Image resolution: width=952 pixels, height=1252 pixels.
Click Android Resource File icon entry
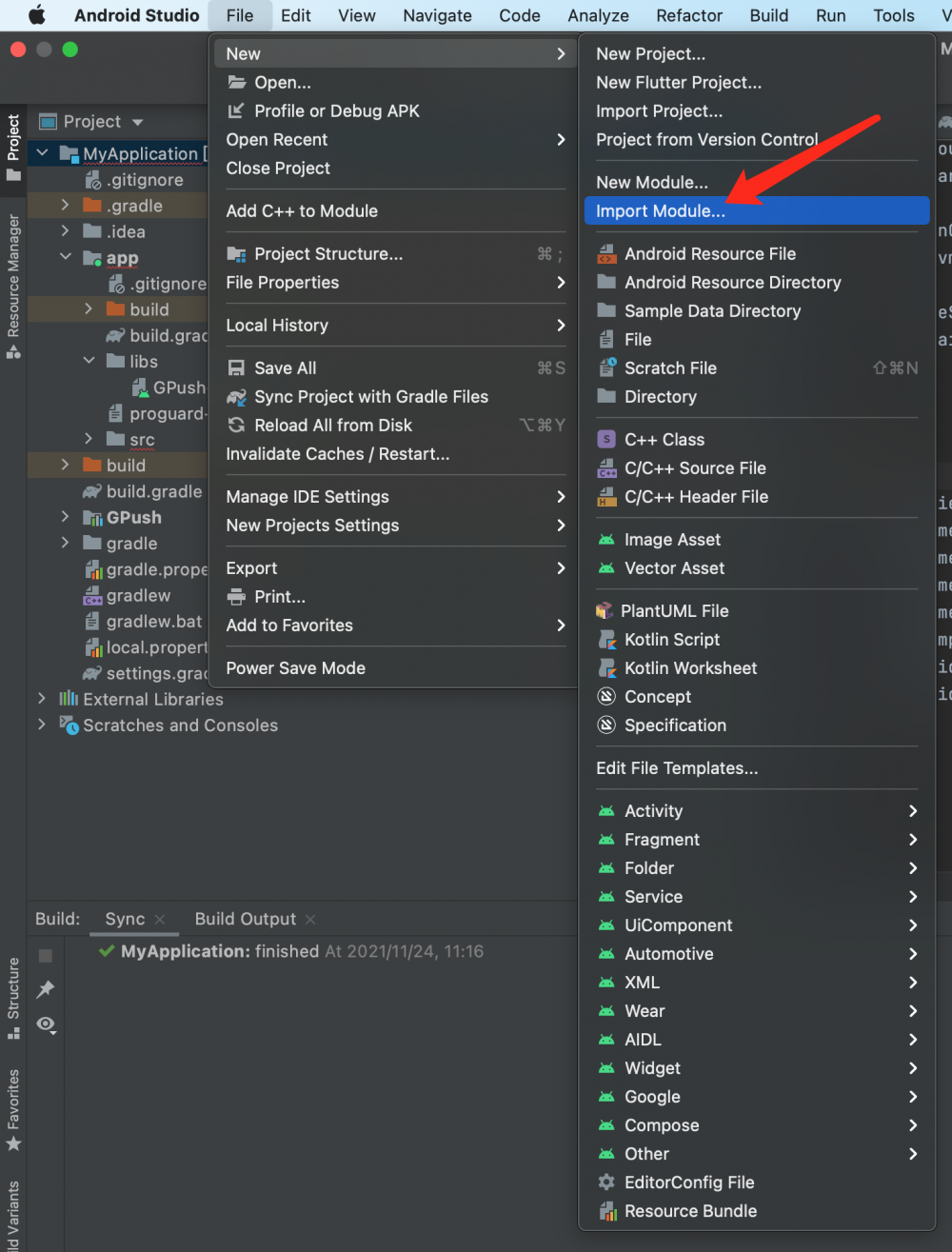(x=606, y=254)
